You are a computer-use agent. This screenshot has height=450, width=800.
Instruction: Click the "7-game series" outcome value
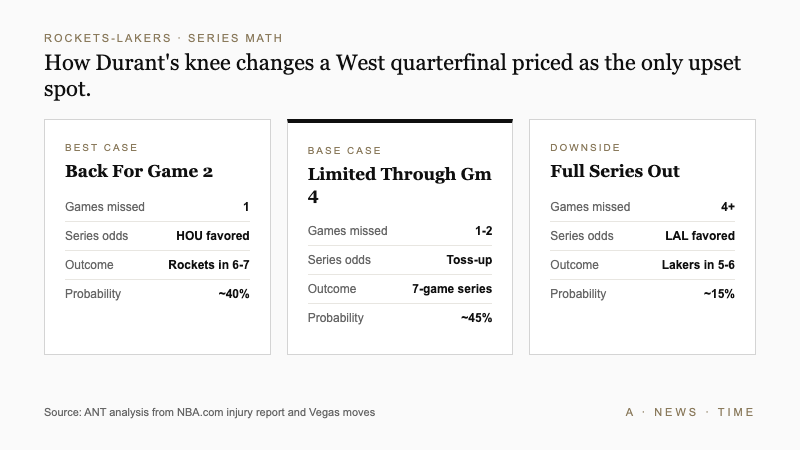click(x=452, y=289)
